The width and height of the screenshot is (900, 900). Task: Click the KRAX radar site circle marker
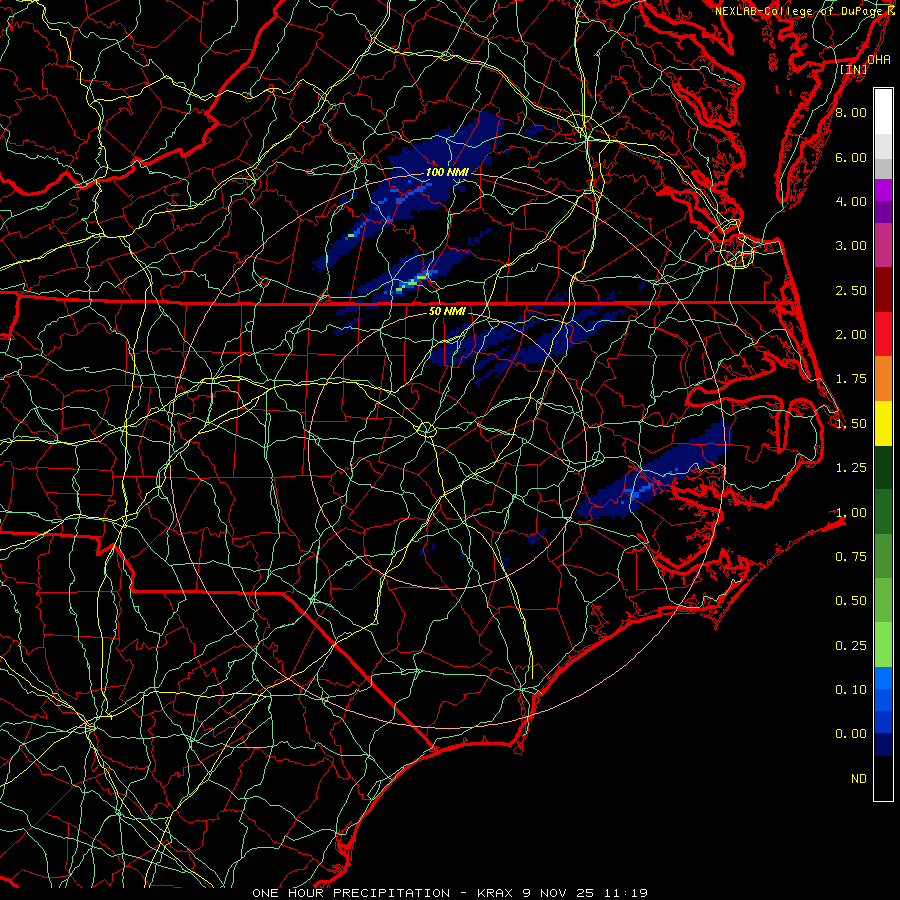[426, 429]
